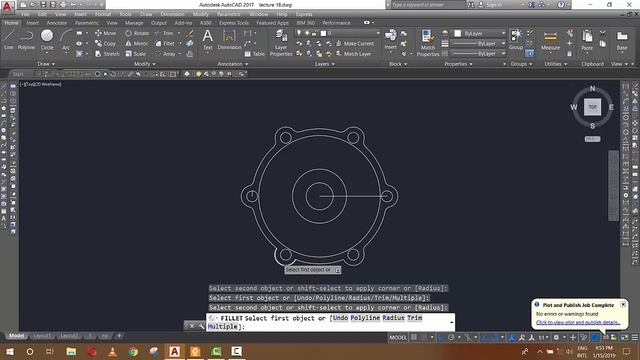The width and height of the screenshot is (640, 360).
Task: Expand the Properties panel
Action: pyautogui.click(x=458, y=64)
